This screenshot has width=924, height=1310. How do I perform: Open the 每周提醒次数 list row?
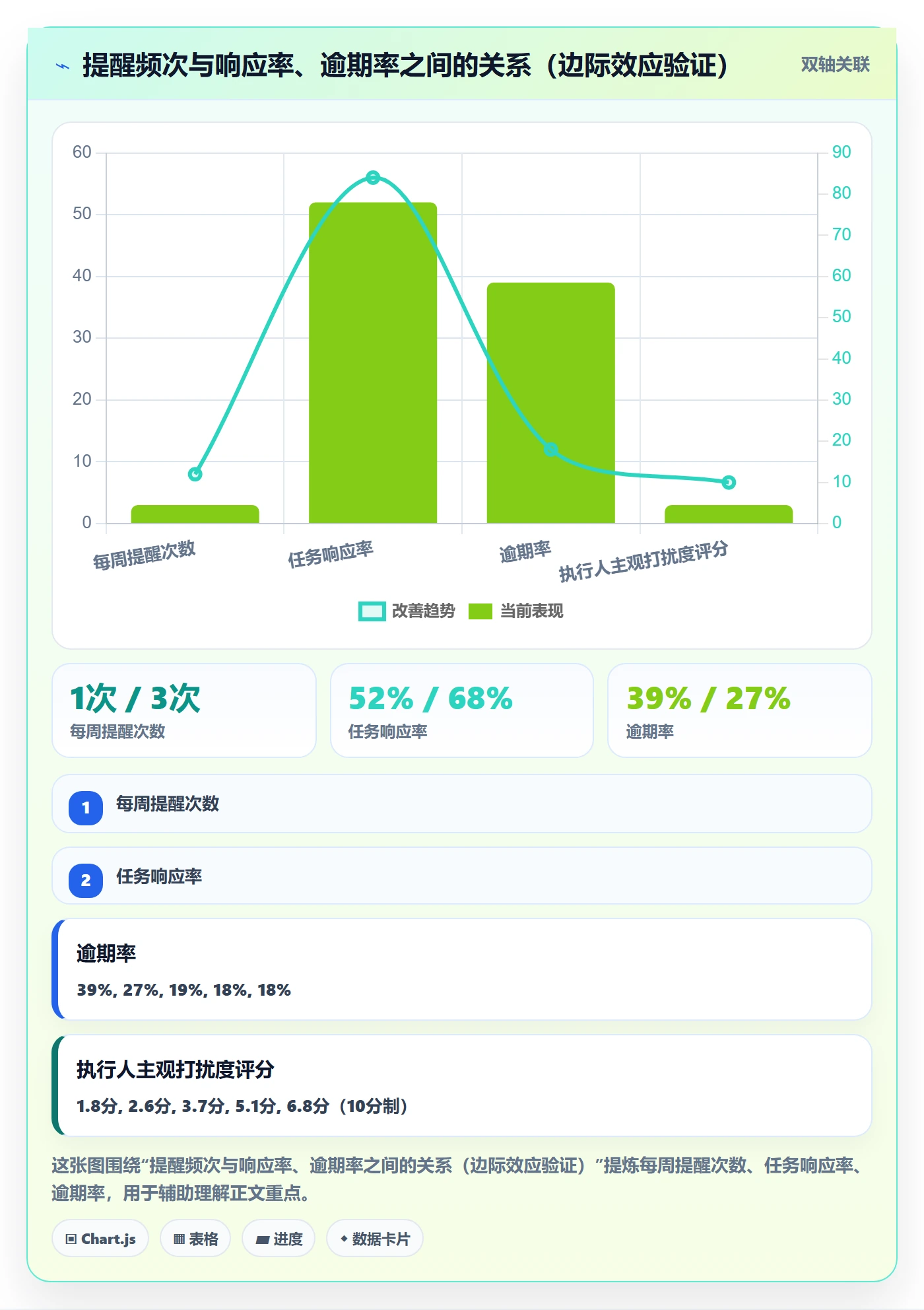[x=462, y=804]
